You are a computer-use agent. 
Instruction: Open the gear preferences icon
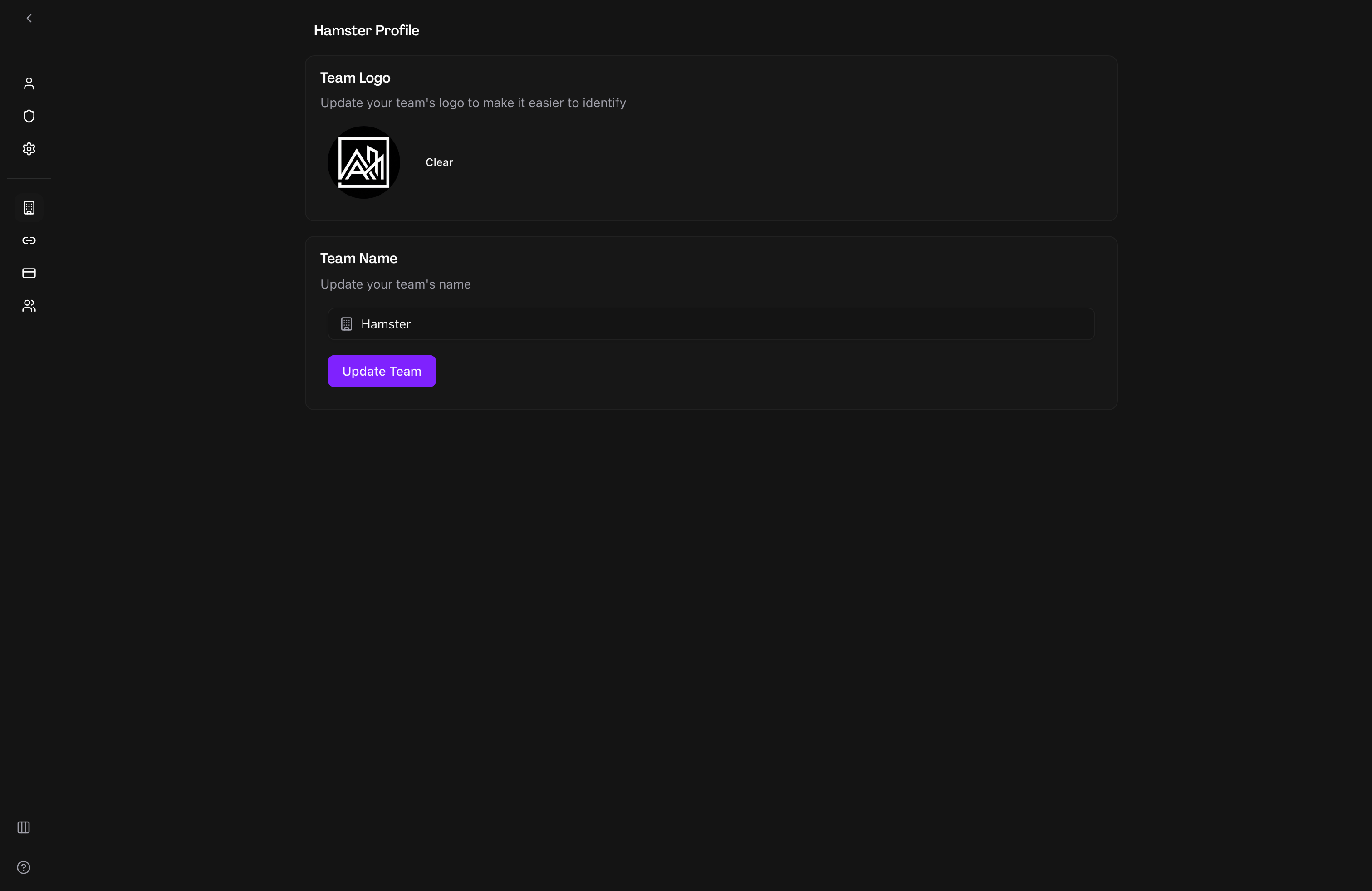pos(29,149)
